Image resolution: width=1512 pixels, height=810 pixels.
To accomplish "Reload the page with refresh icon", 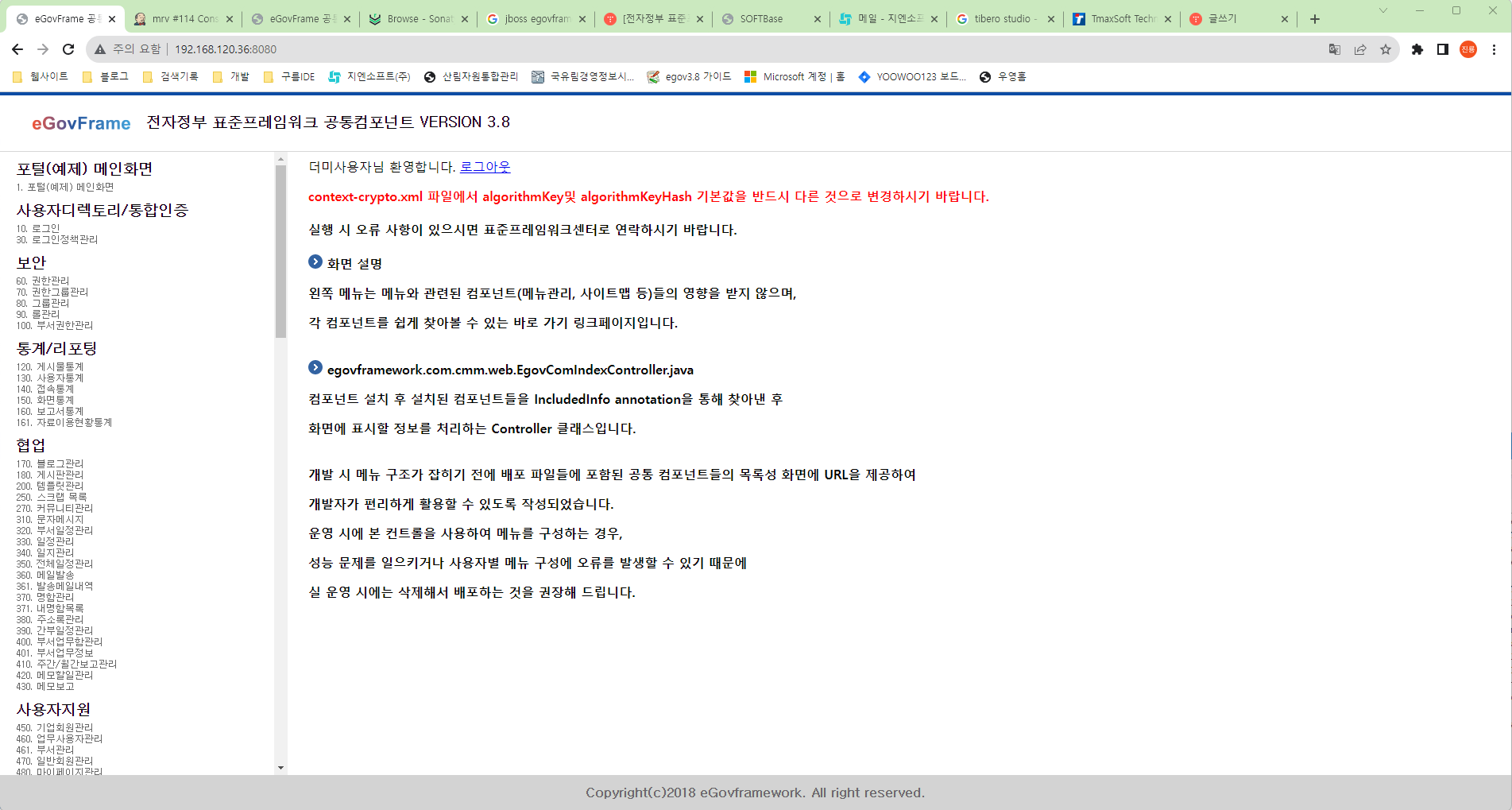I will coord(68,49).
